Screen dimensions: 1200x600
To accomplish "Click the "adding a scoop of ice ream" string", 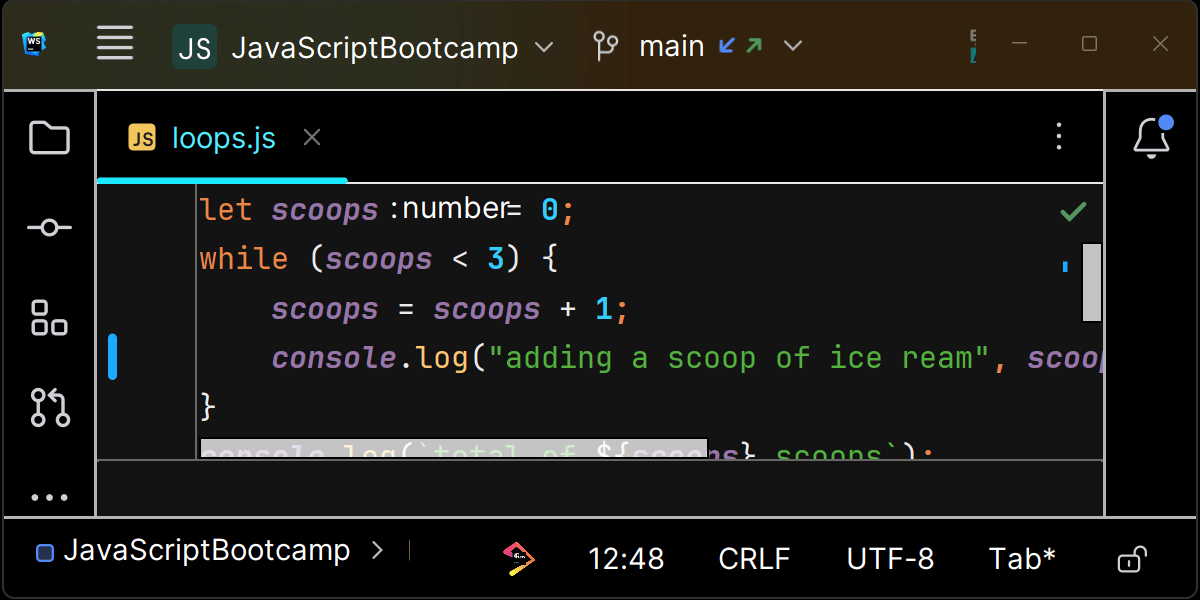I will 738,358.
